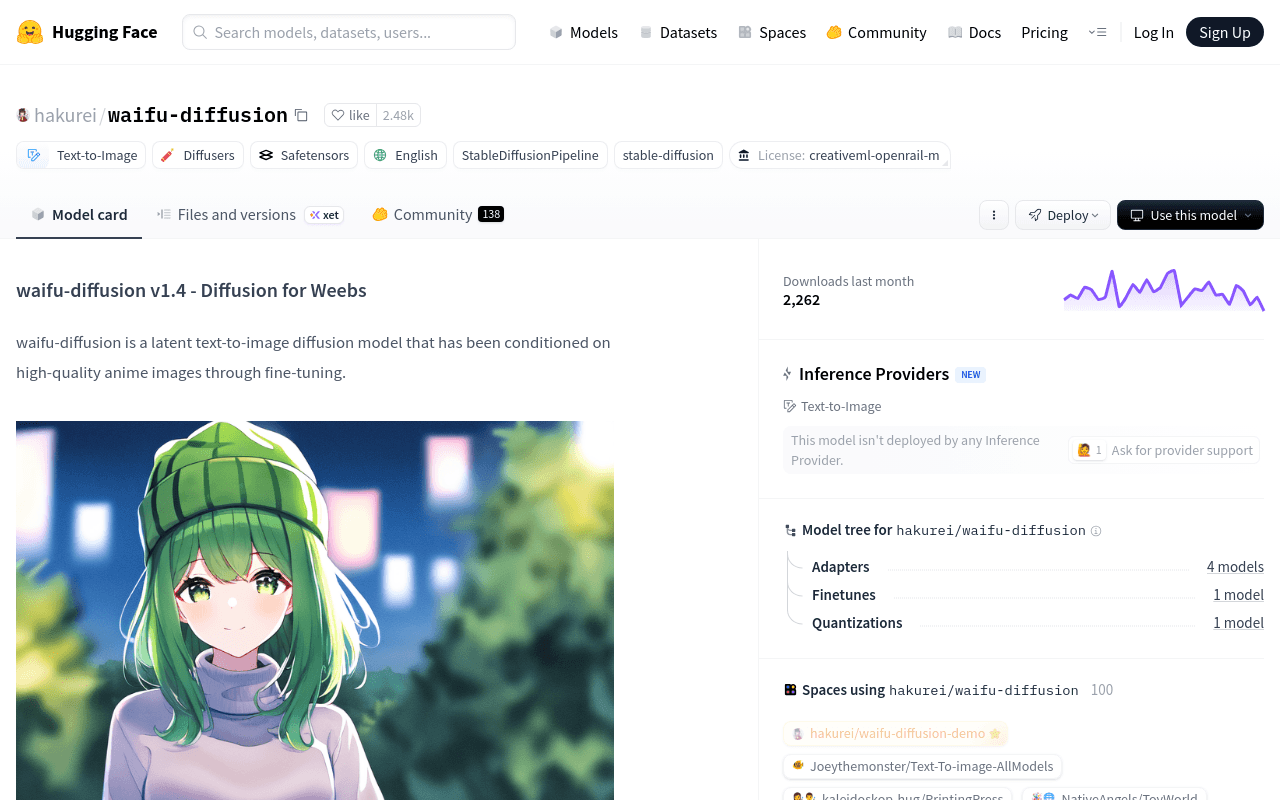Select the Text-to-Image tag
The height and width of the screenshot is (800, 1280).
tap(81, 155)
